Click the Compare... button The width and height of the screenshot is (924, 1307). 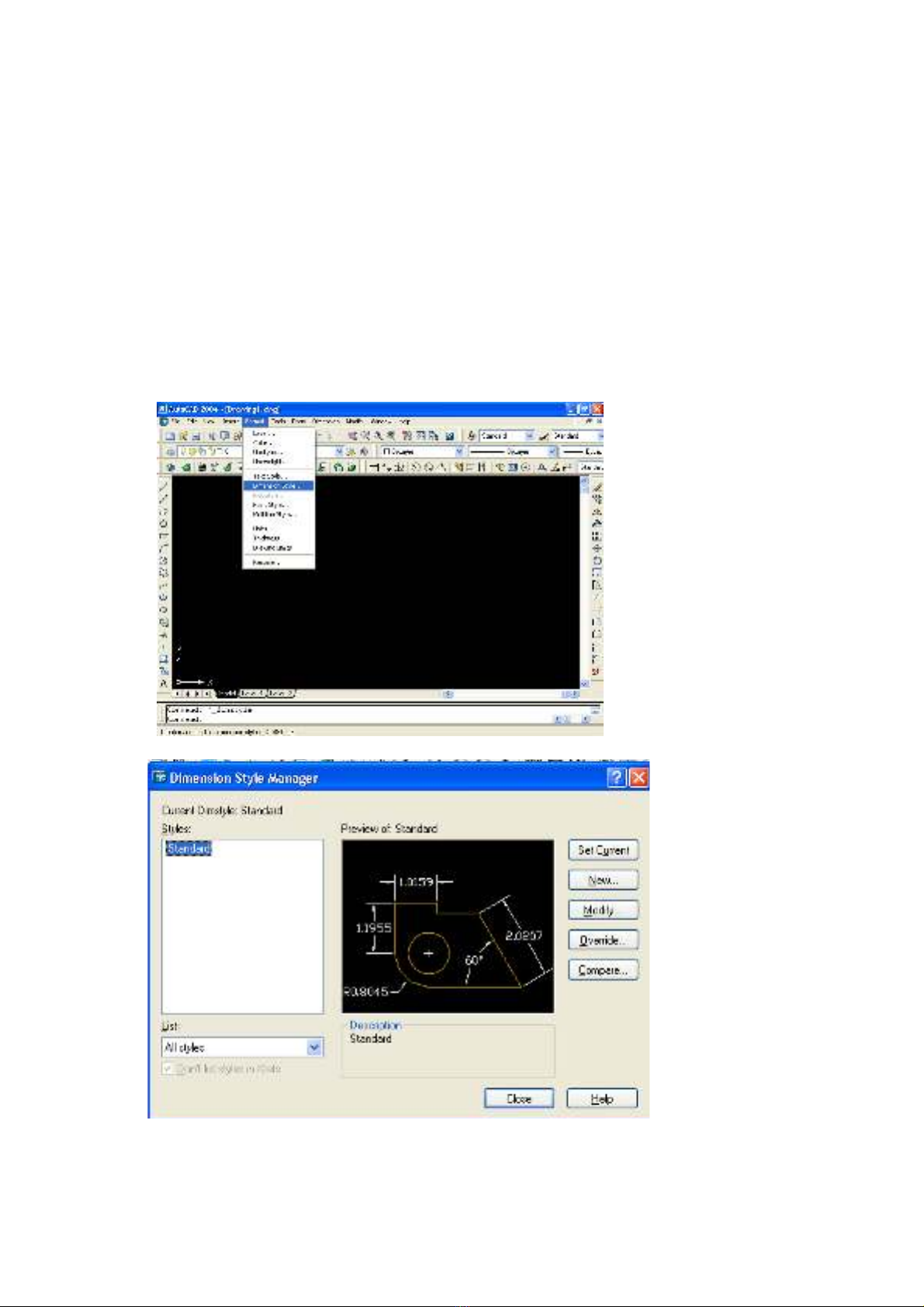click(x=603, y=970)
